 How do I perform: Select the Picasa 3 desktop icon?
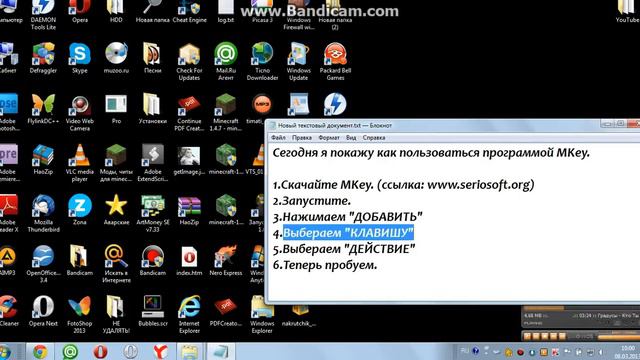pos(262,10)
